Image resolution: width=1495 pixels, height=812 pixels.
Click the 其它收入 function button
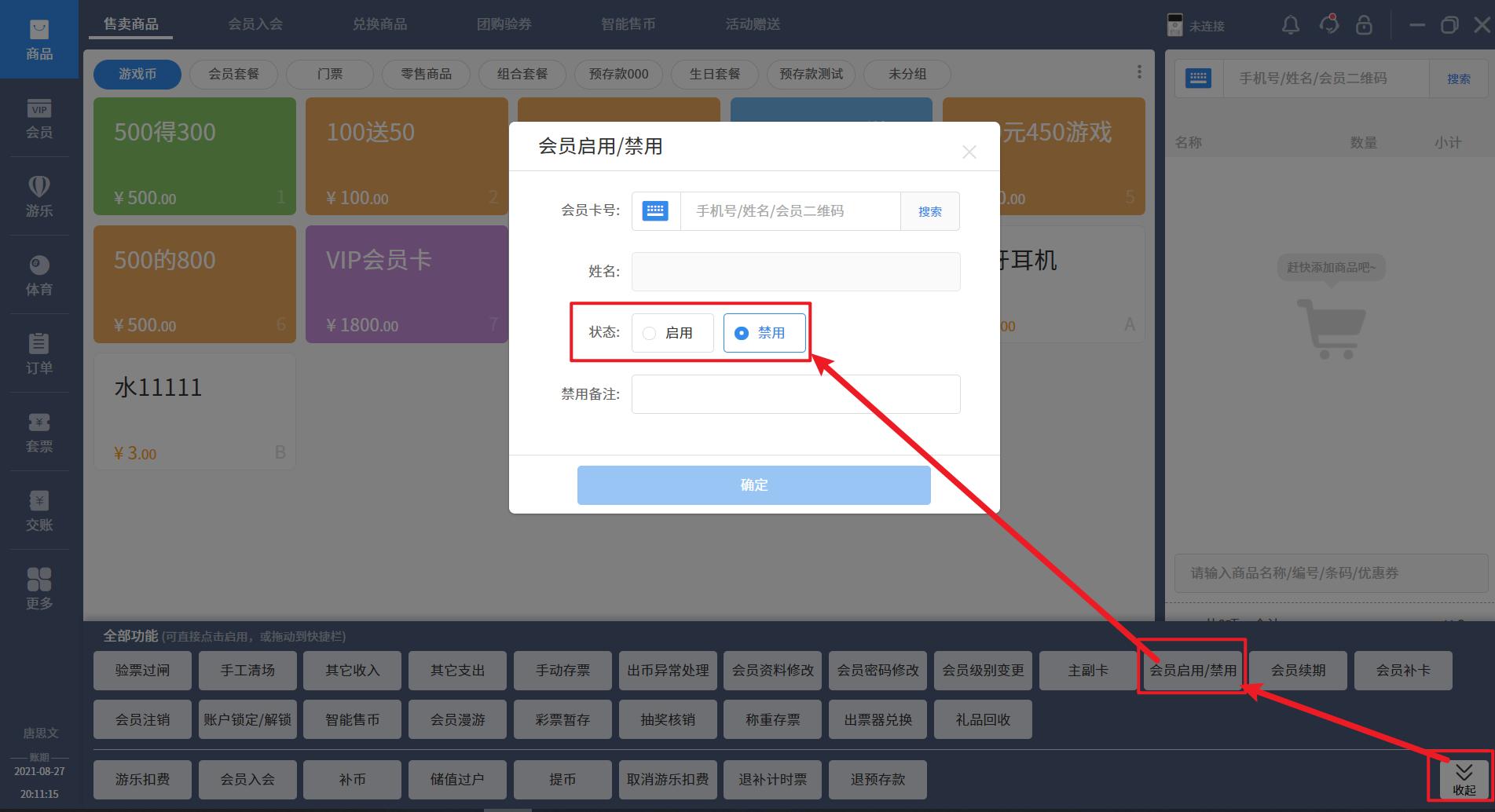[353, 671]
